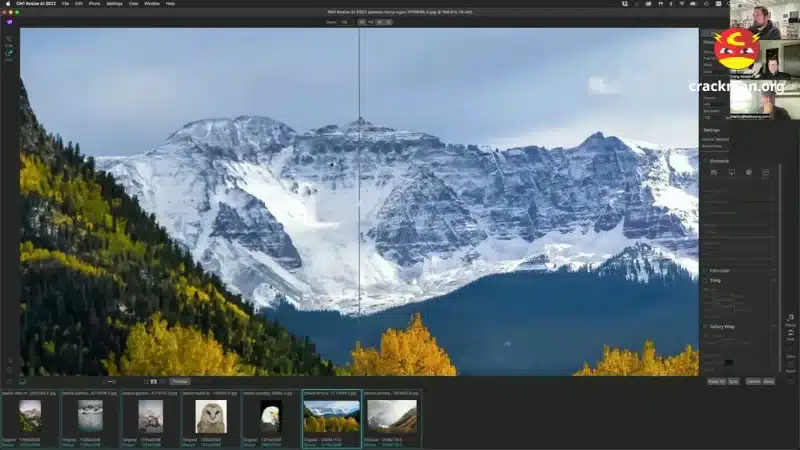
Task: Select the bald eagle thumbnail
Action: pos(270,416)
